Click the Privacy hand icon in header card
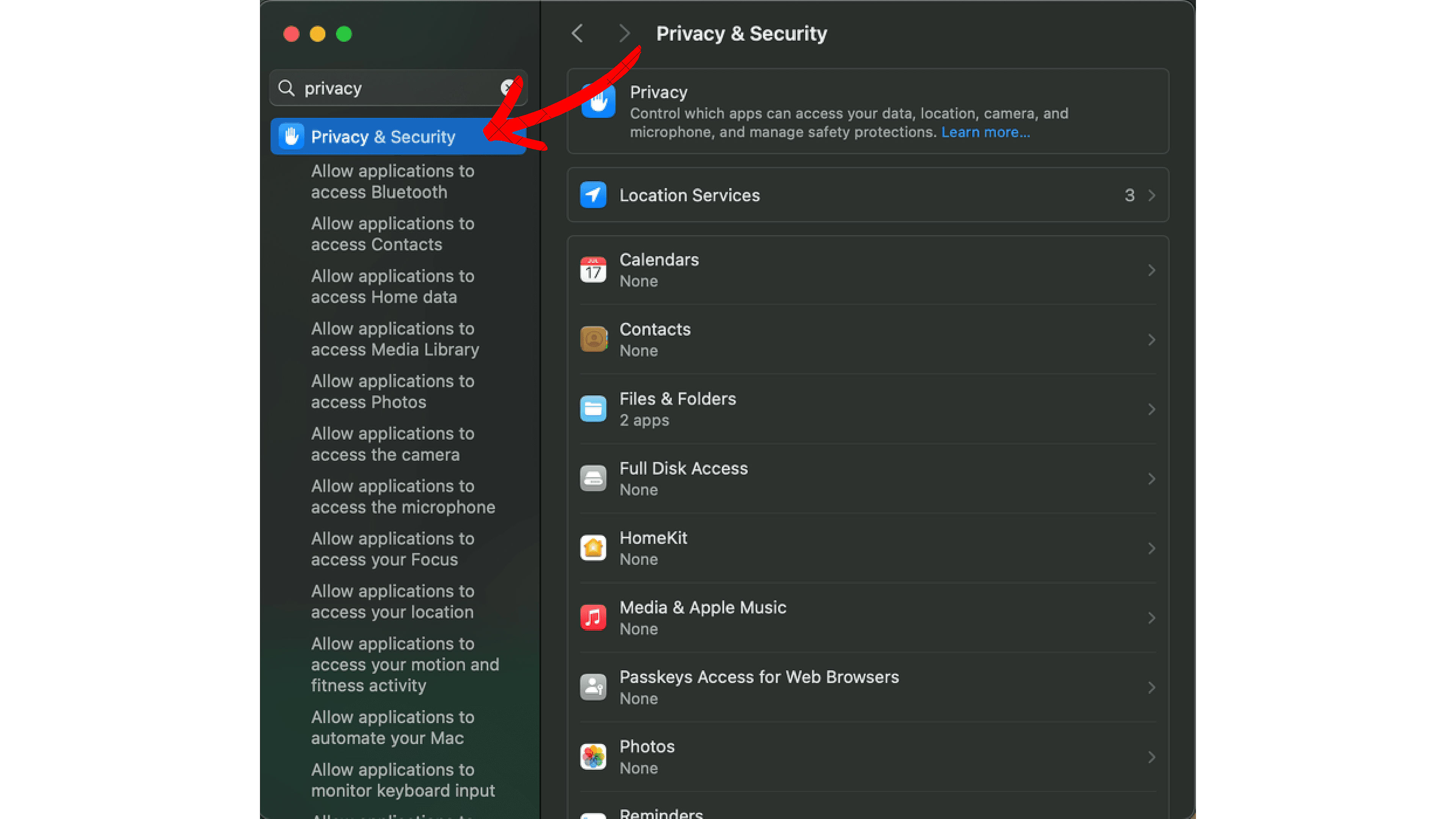The height and width of the screenshot is (819, 1456). click(x=598, y=102)
